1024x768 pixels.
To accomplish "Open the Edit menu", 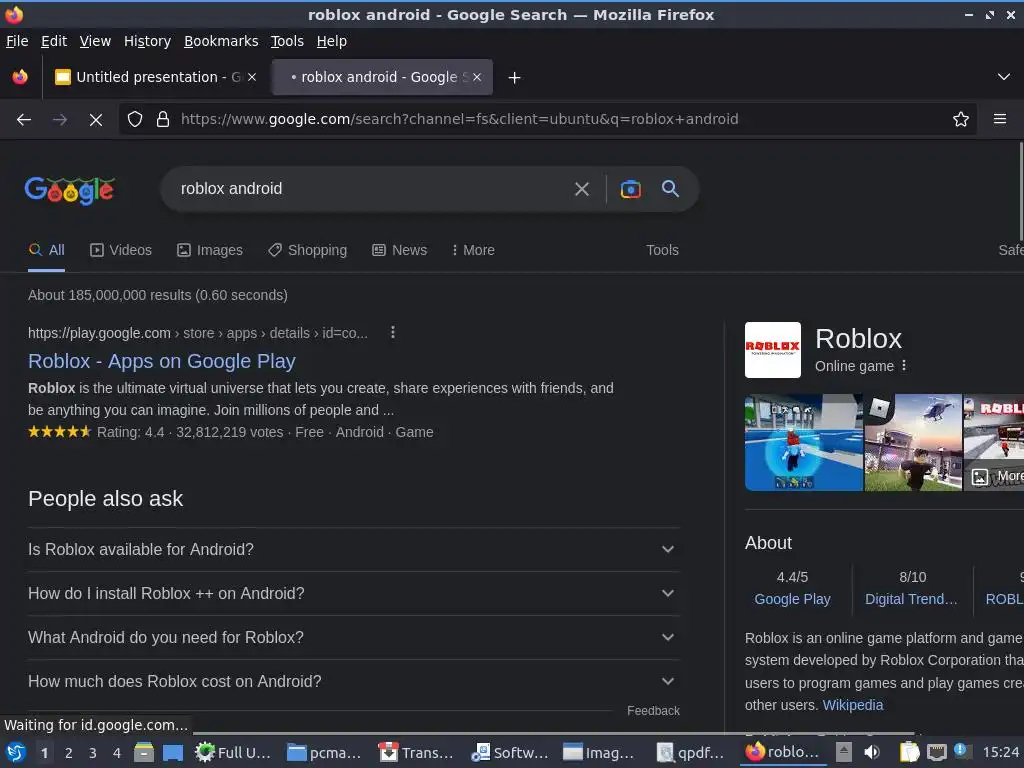I will [x=54, y=41].
